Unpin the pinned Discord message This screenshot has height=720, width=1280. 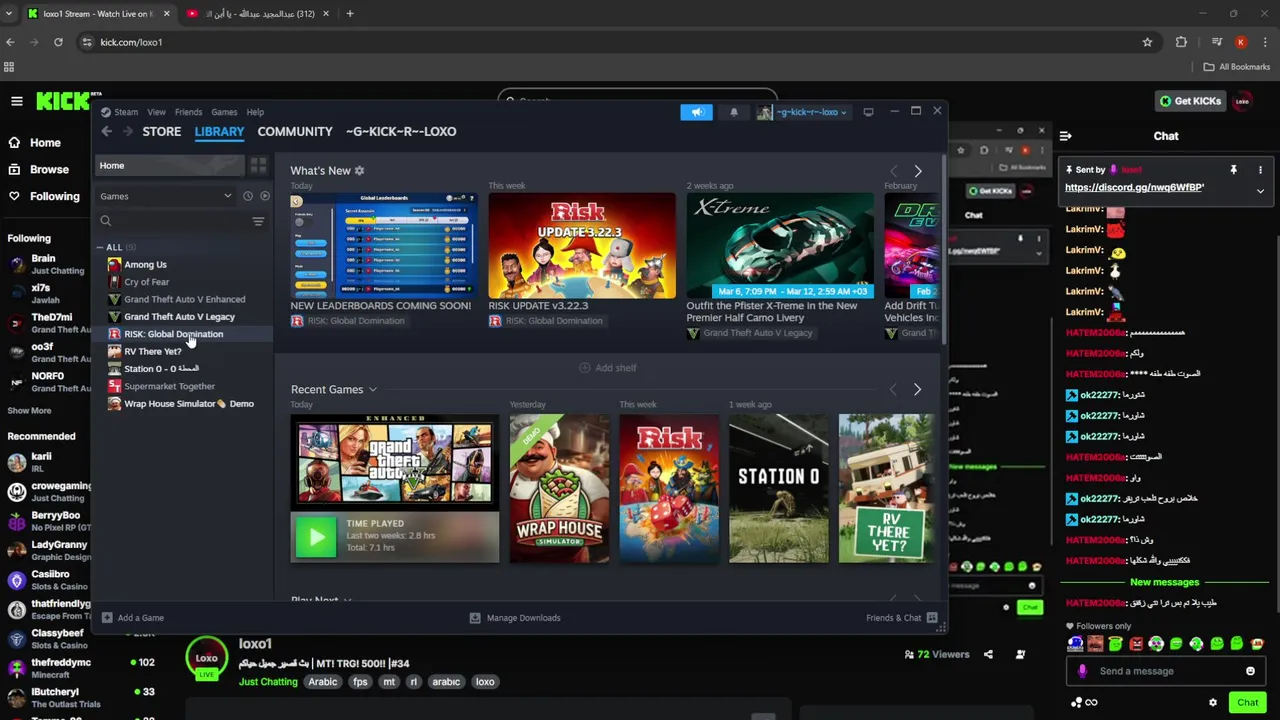point(1233,170)
